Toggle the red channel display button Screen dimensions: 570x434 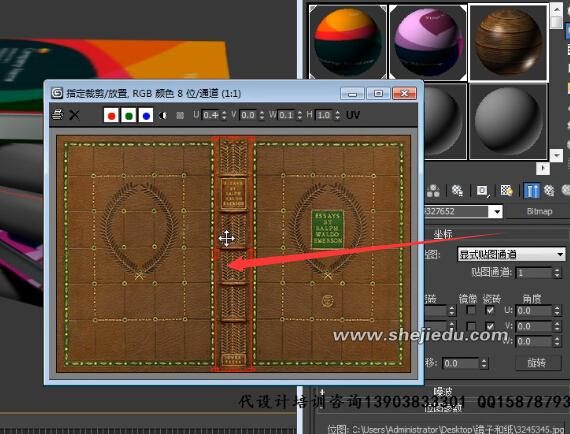point(111,115)
